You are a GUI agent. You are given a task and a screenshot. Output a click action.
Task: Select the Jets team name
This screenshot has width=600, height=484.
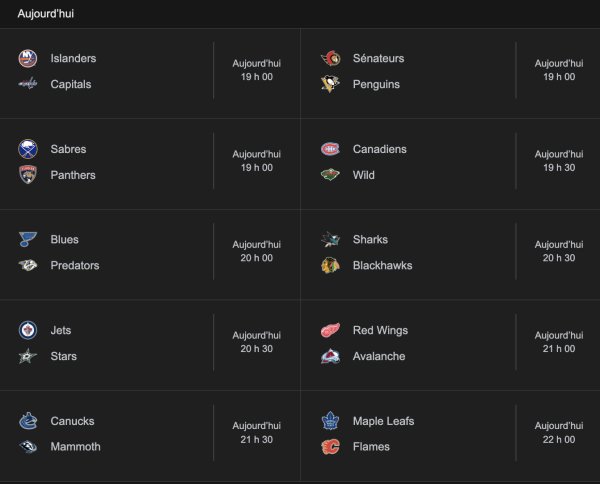(x=61, y=331)
